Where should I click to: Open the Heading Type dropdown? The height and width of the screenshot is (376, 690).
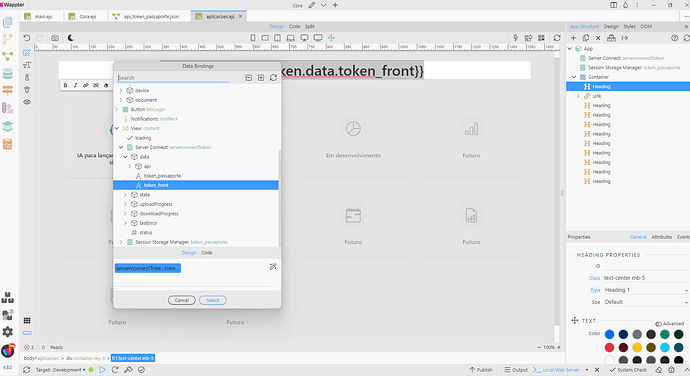pos(645,290)
